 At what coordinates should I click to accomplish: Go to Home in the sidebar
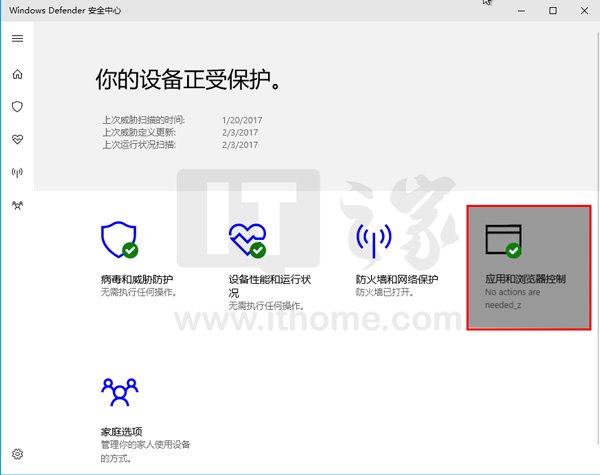(x=17, y=74)
